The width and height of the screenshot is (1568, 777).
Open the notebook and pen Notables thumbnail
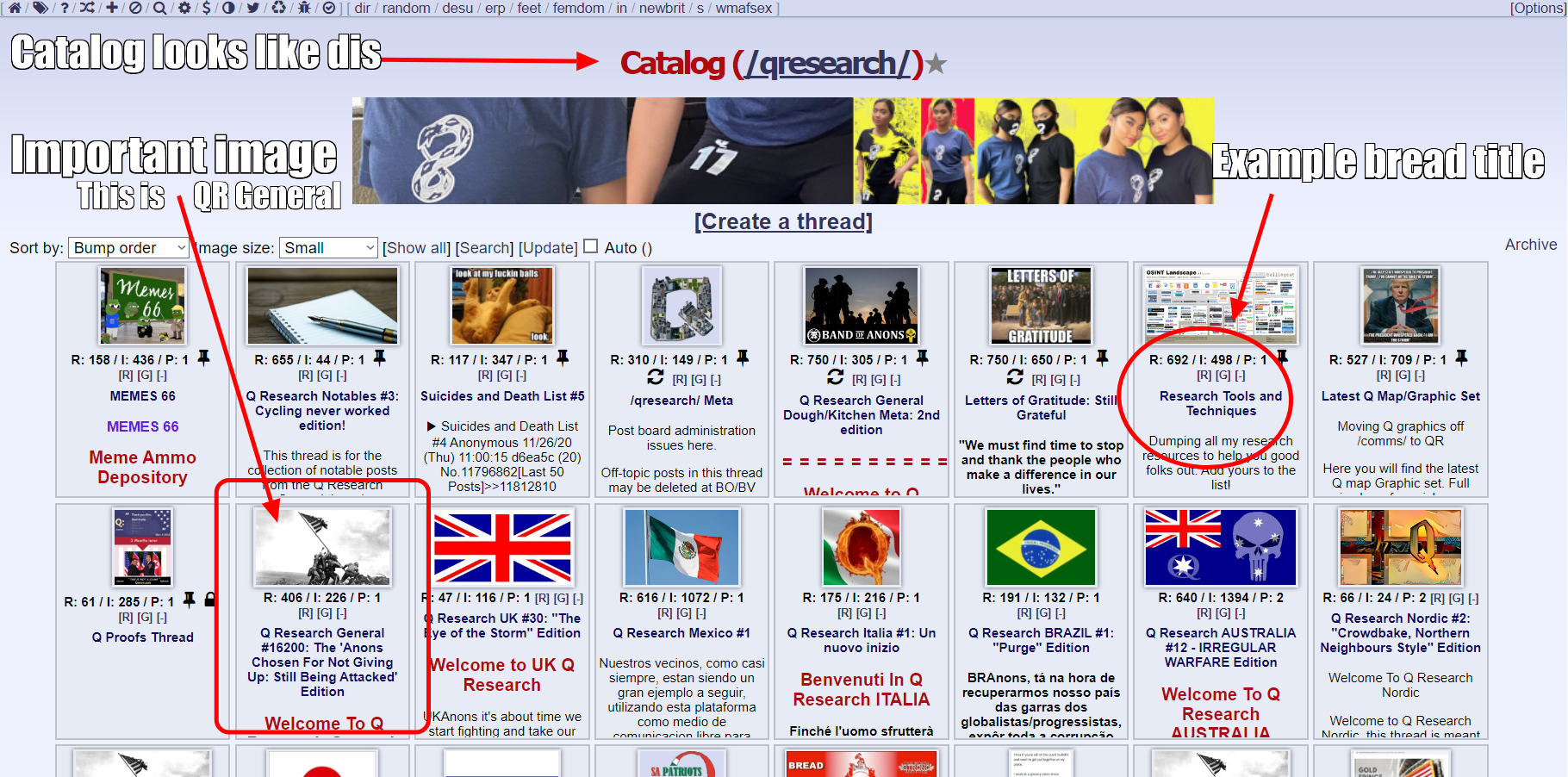coord(322,306)
